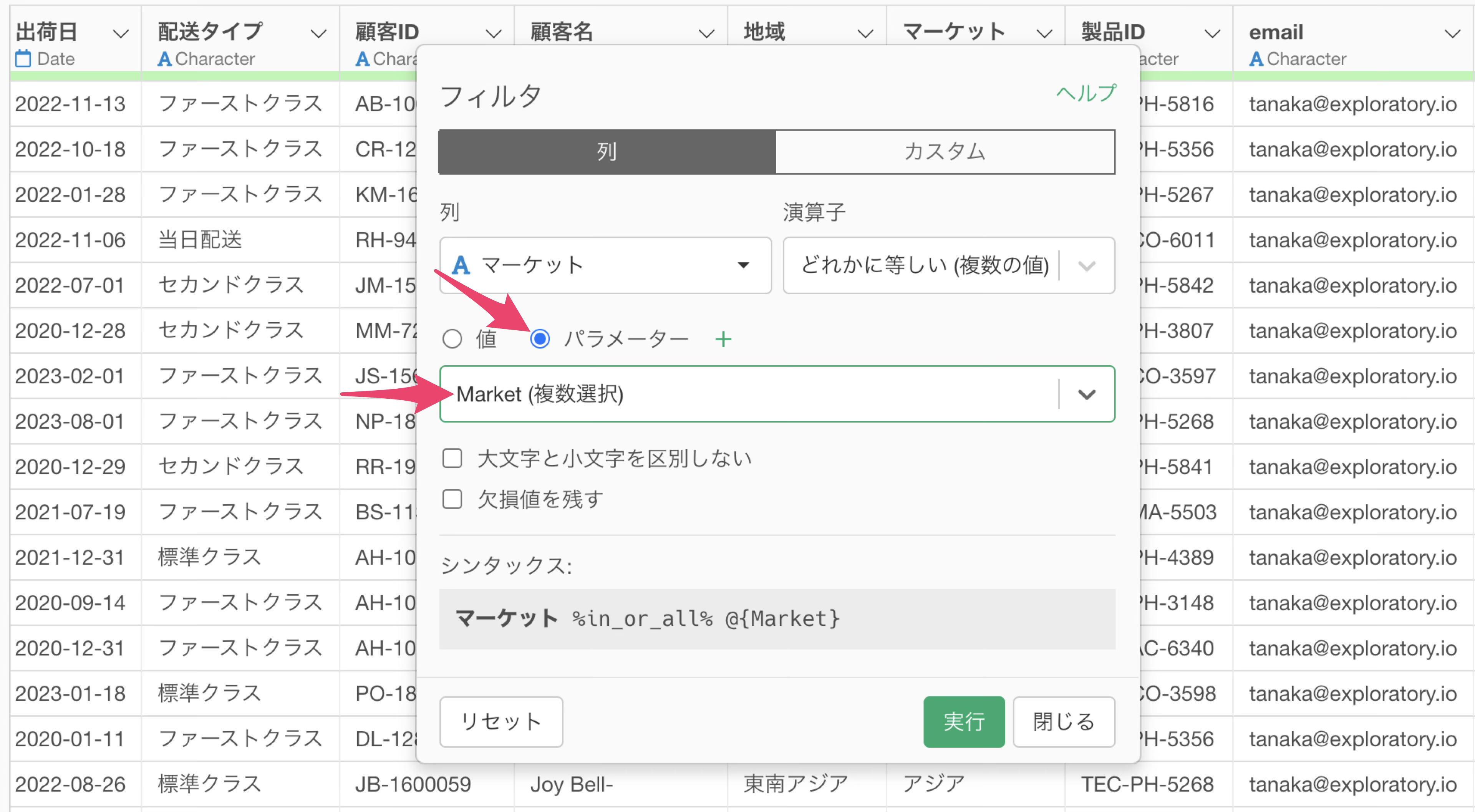Expand the Market (複数選択) parameter dropdown
The height and width of the screenshot is (812, 1475).
point(1086,394)
